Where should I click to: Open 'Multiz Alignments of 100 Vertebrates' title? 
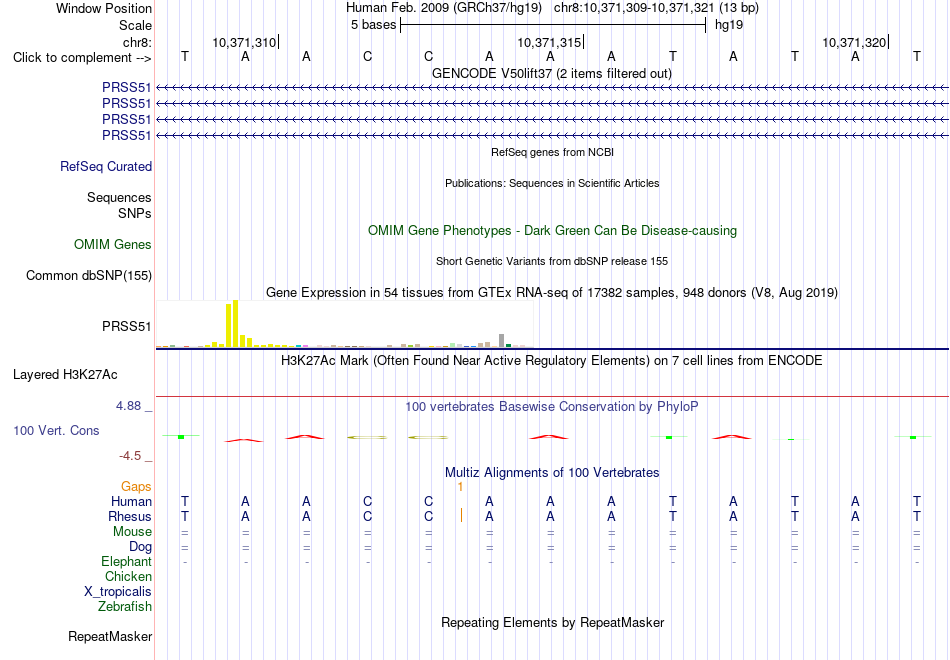(552, 473)
